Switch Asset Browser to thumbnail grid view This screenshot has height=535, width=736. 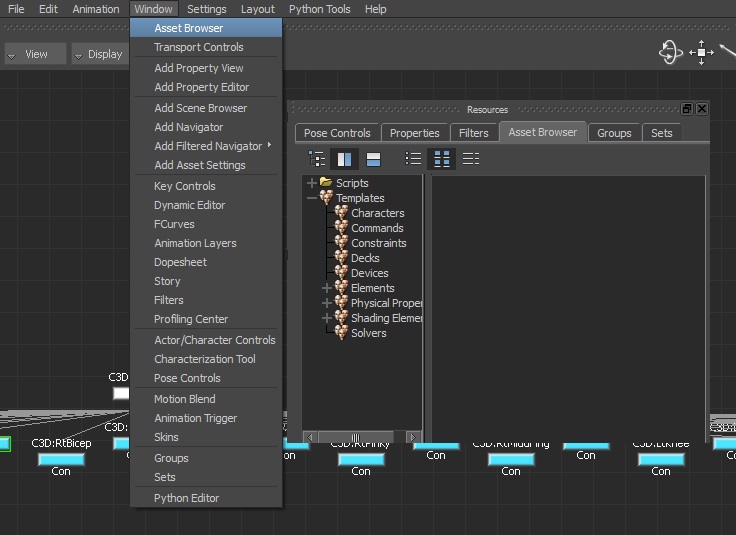(442, 159)
